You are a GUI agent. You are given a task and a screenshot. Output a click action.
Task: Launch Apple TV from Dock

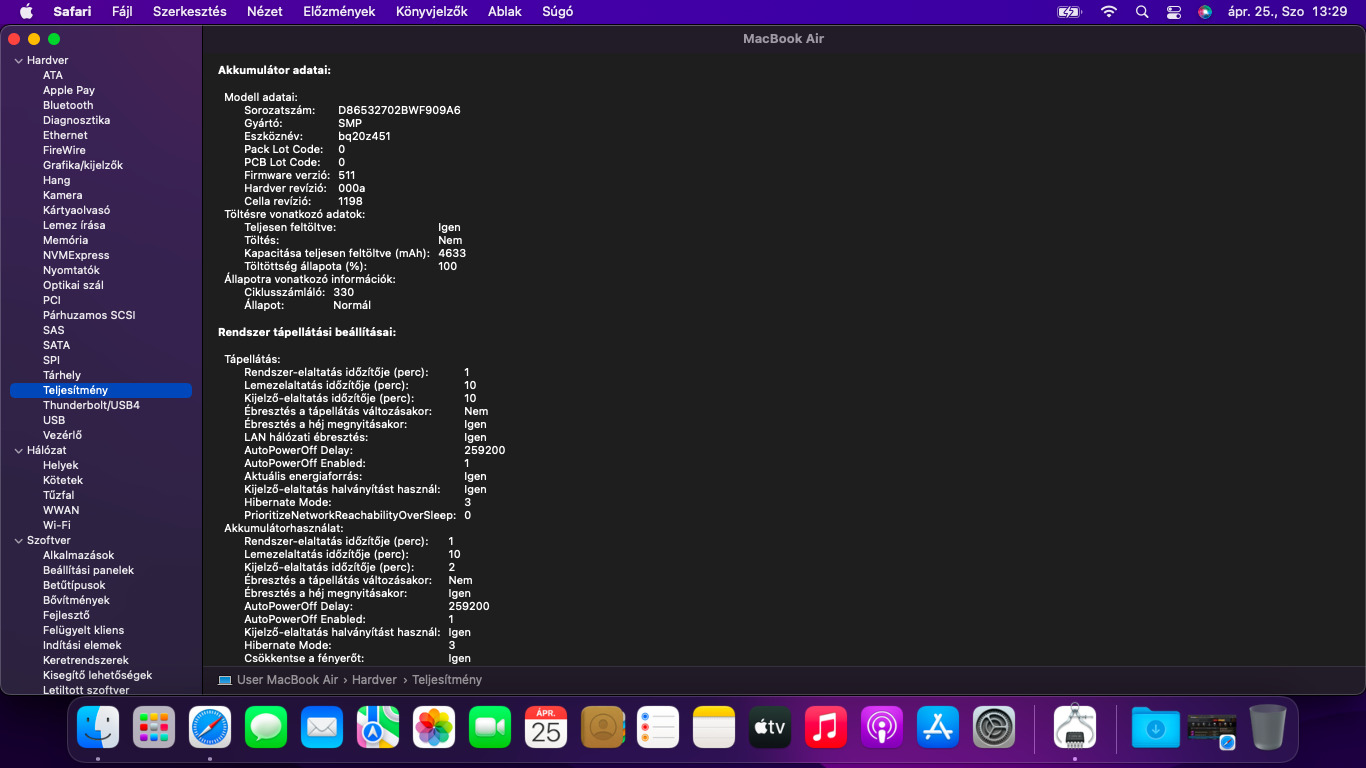coord(770,727)
